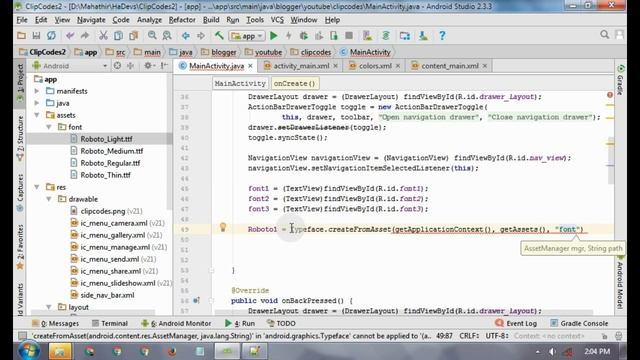The image size is (640, 360).
Task: Open the TODO tool window
Action: point(282,323)
